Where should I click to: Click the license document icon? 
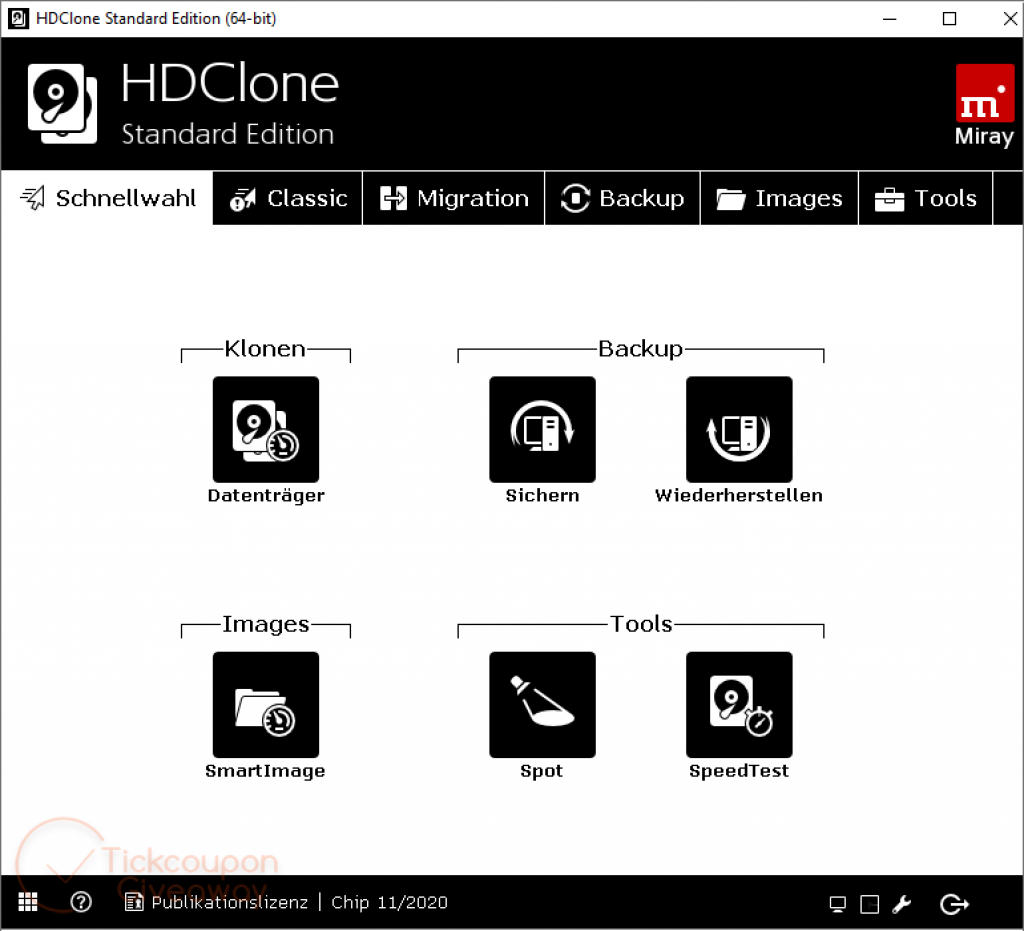[134, 902]
